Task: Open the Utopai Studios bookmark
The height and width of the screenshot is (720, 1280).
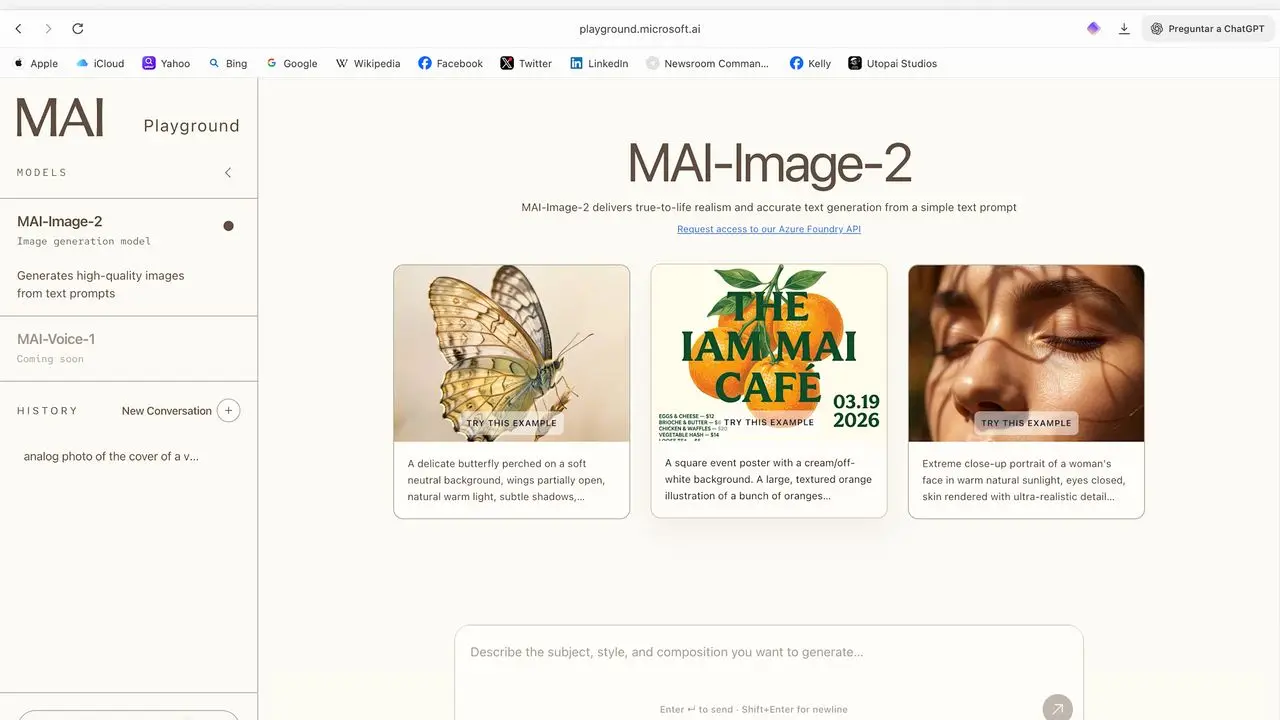Action: point(892,63)
